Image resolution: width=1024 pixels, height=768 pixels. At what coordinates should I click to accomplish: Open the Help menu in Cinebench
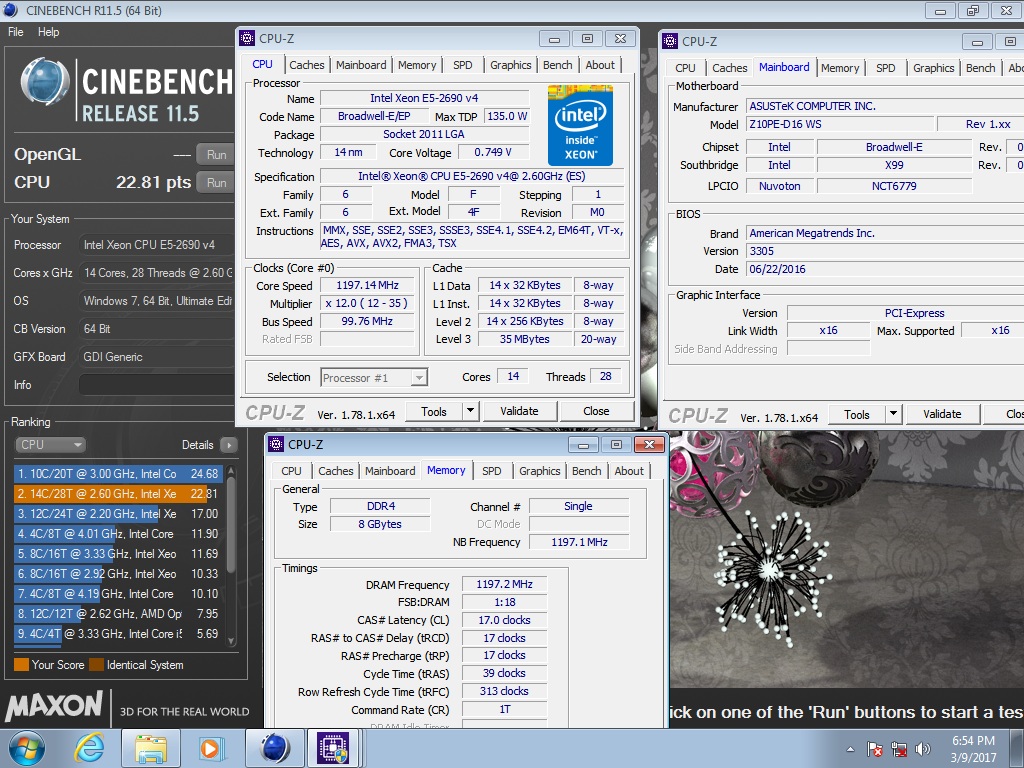[48, 31]
